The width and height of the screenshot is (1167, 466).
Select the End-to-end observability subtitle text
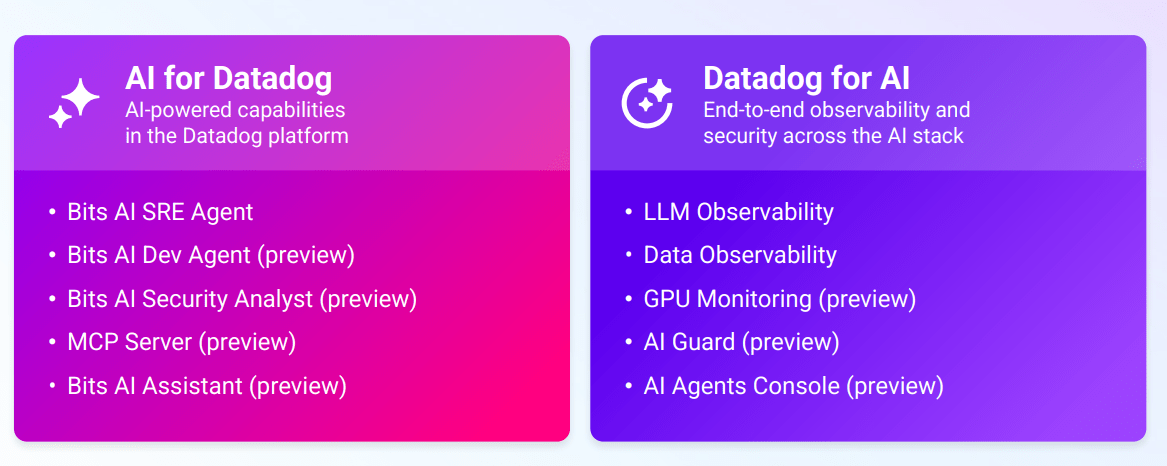coord(836,122)
